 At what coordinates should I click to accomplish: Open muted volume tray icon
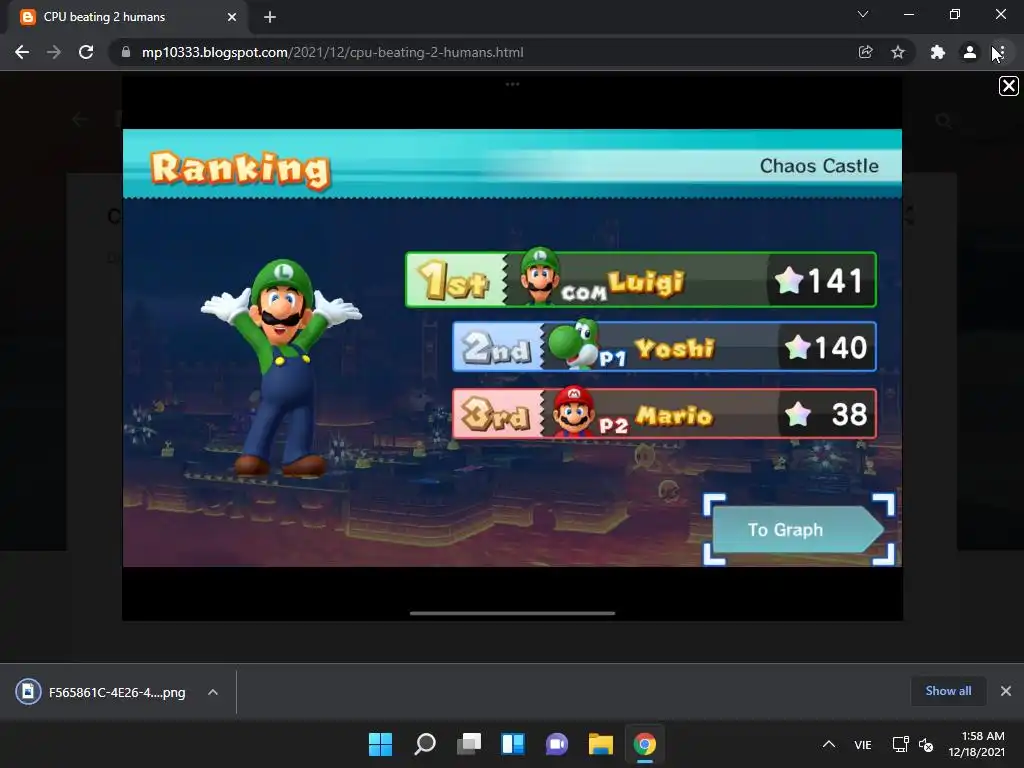[926, 744]
